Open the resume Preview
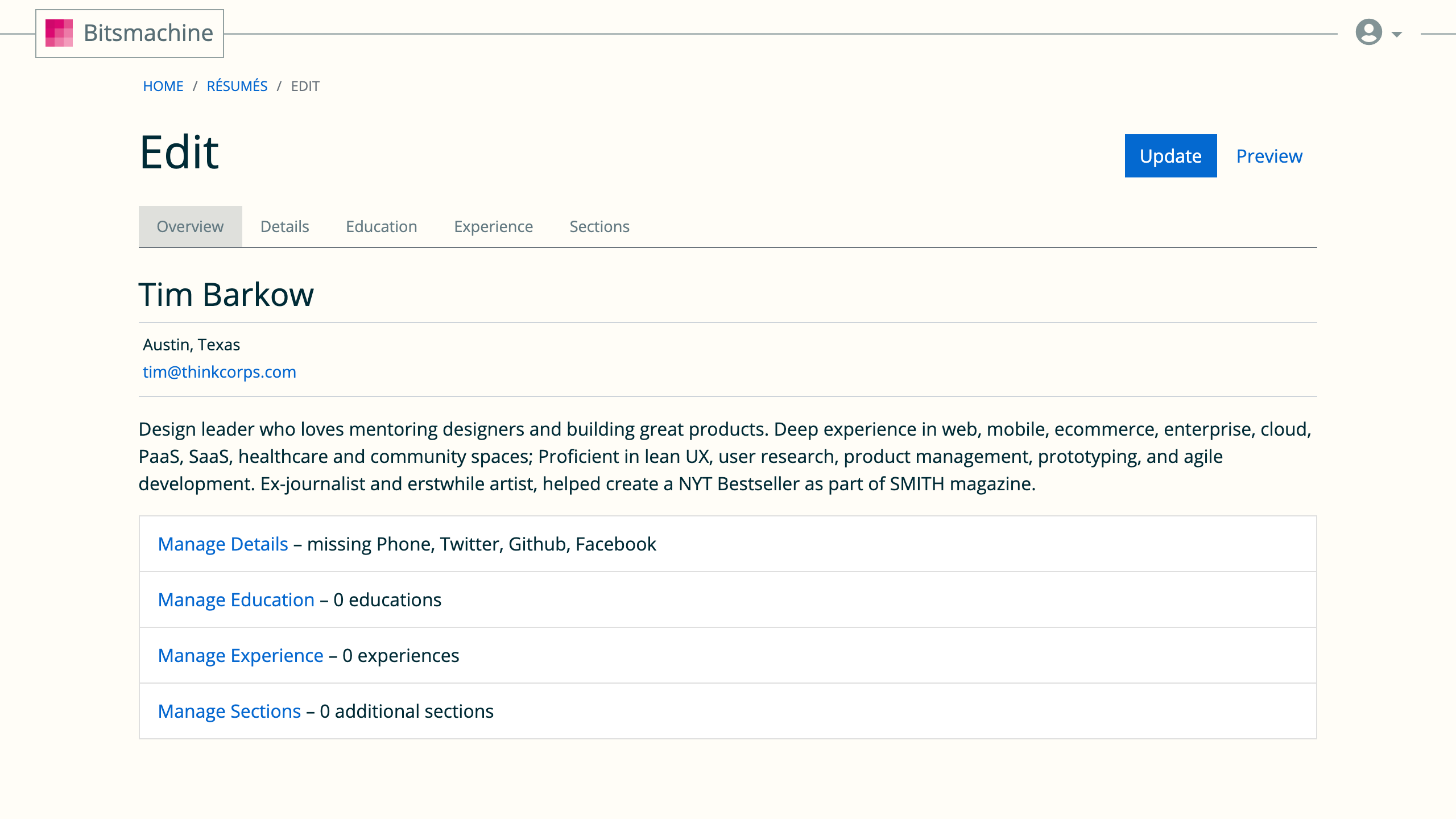 point(1269,156)
